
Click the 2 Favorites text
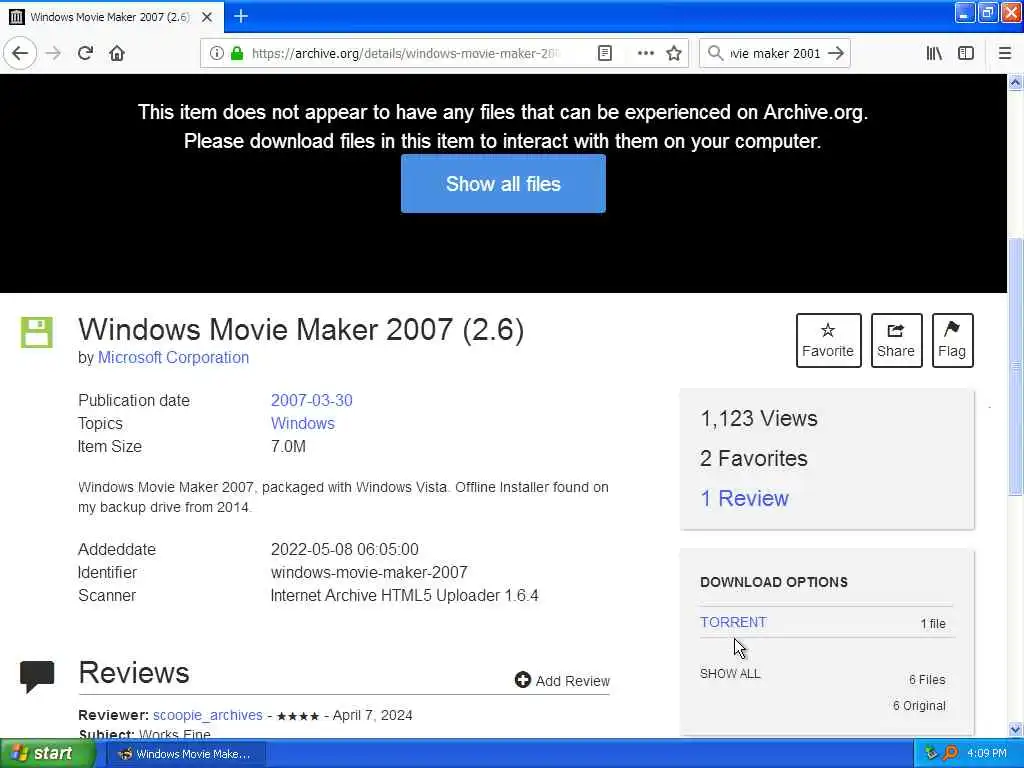[754, 458]
